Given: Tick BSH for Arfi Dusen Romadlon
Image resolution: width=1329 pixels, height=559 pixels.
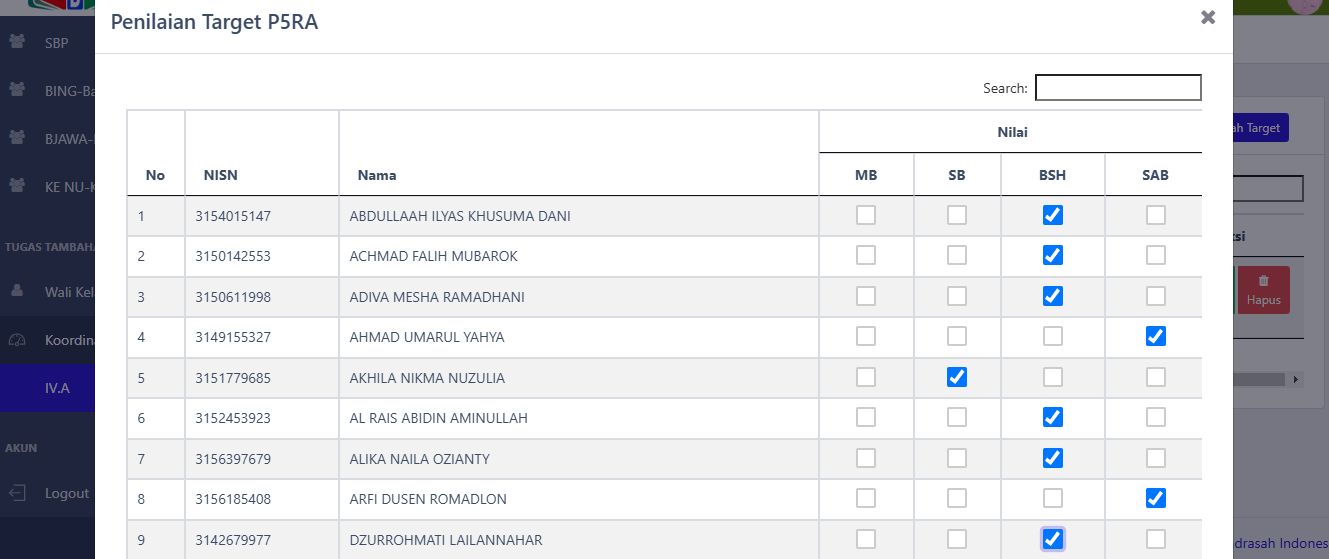Looking at the screenshot, I should 1053,498.
